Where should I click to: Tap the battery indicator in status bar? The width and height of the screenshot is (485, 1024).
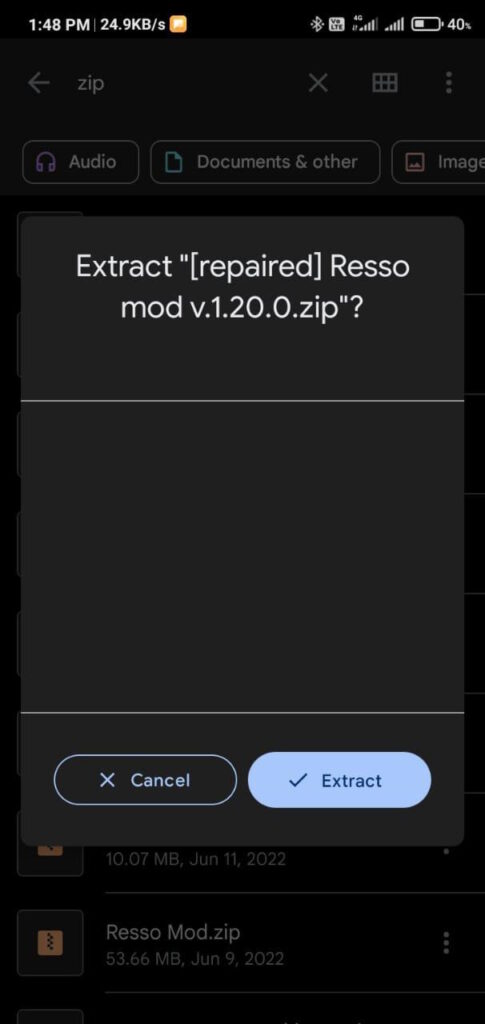tap(428, 25)
